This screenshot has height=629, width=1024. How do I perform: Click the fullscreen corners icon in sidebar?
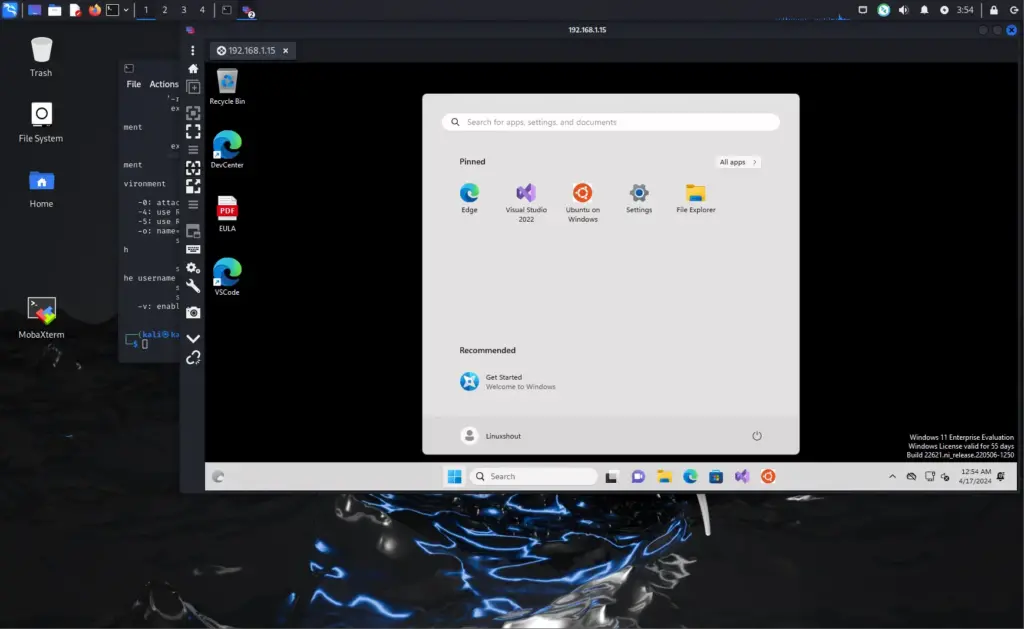(193, 131)
